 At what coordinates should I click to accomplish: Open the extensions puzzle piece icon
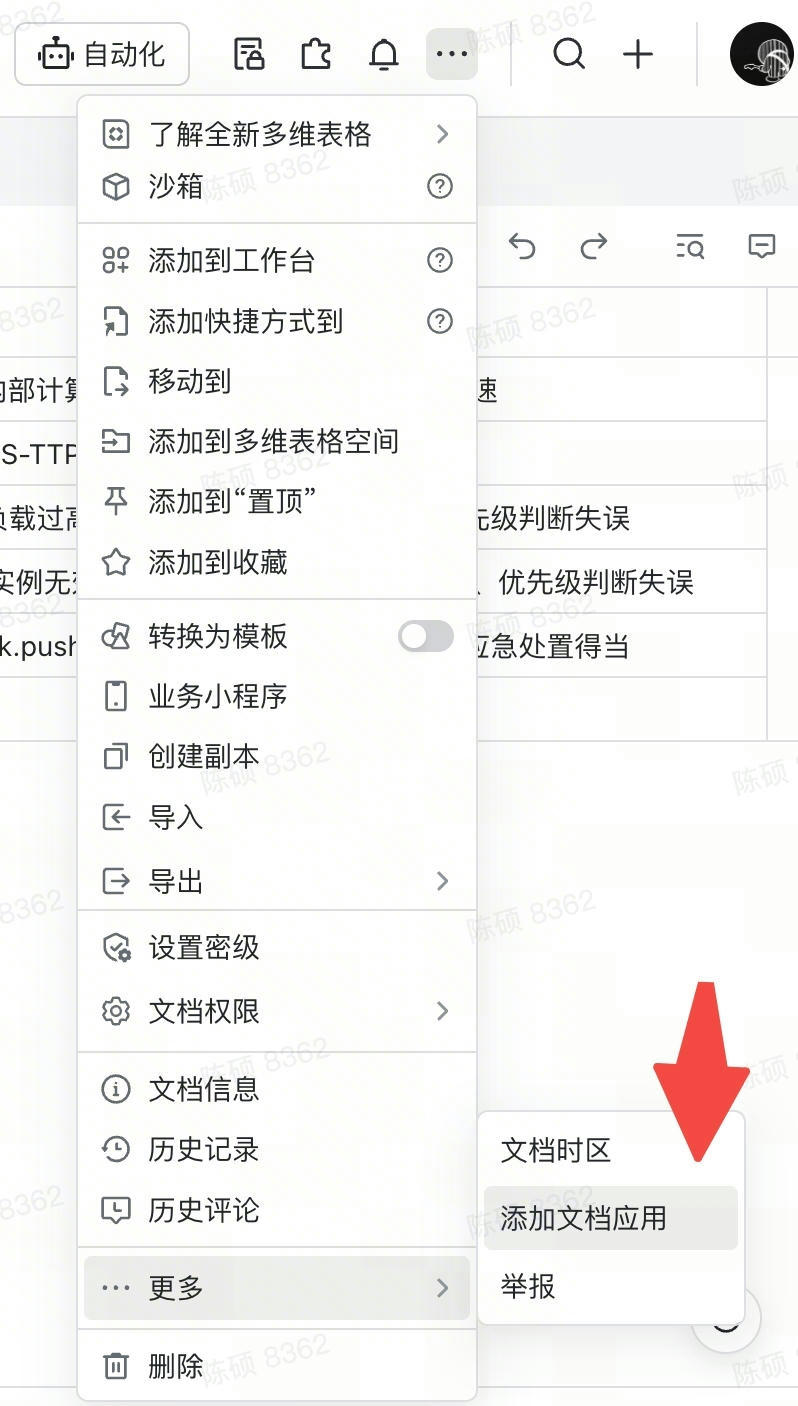pos(316,54)
